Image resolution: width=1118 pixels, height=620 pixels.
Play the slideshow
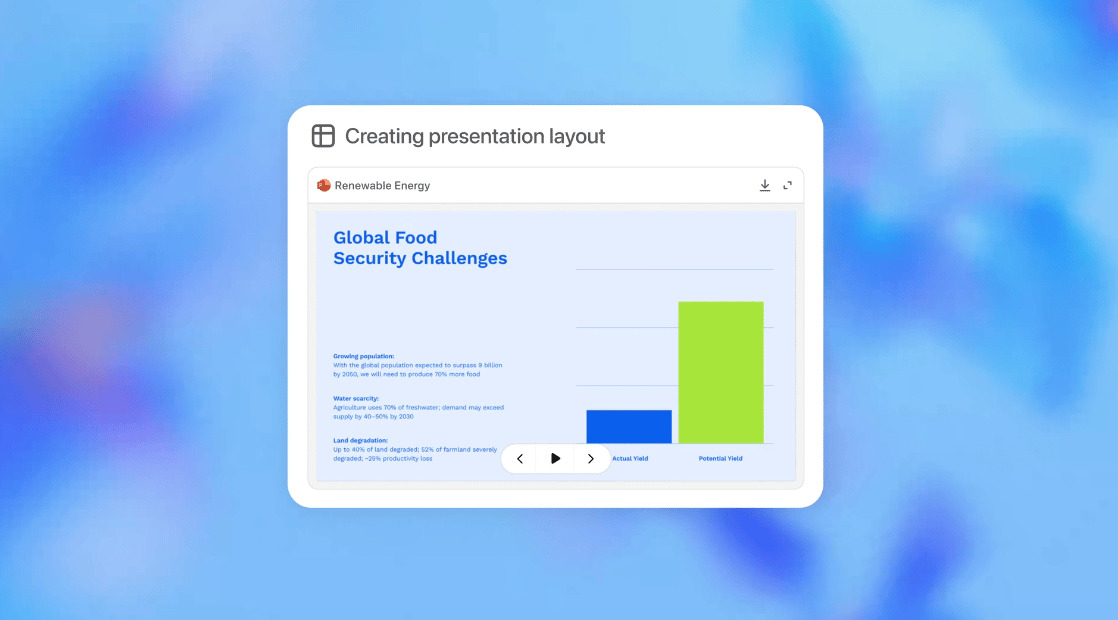click(555, 458)
